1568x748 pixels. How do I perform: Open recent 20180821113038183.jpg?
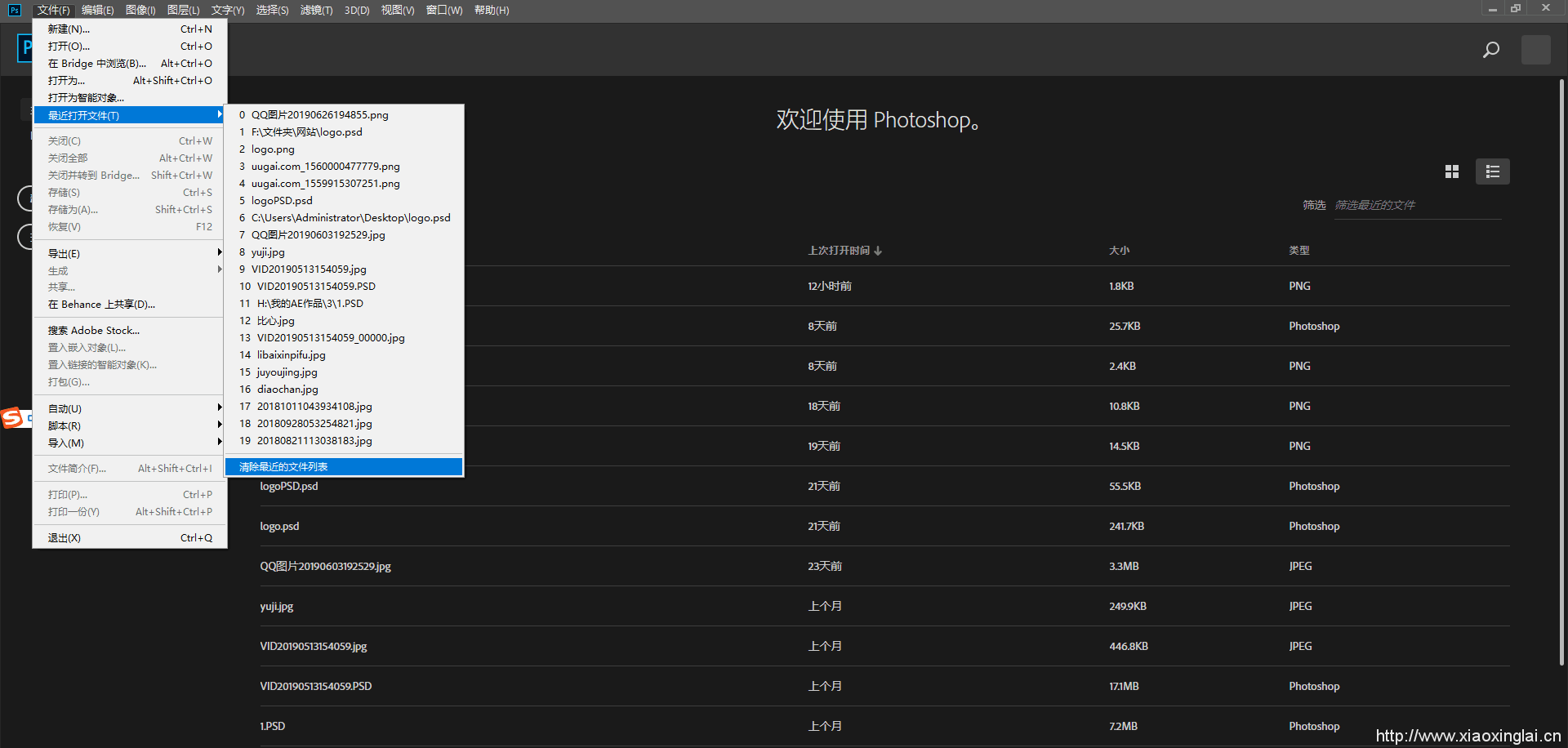pyautogui.click(x=344, y=441)
